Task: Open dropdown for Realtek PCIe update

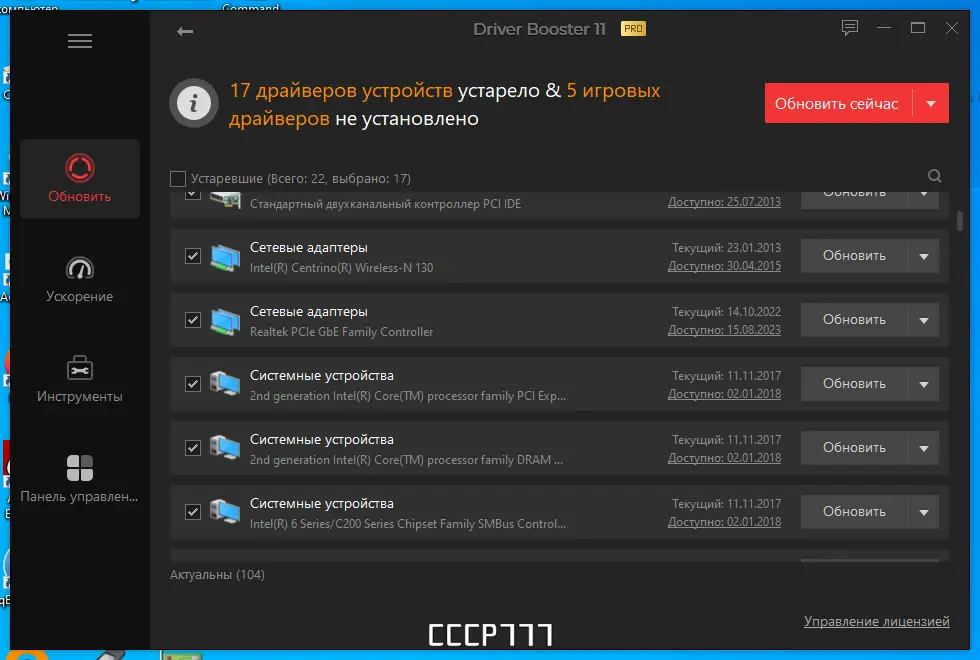Action: tap(924, 320)
